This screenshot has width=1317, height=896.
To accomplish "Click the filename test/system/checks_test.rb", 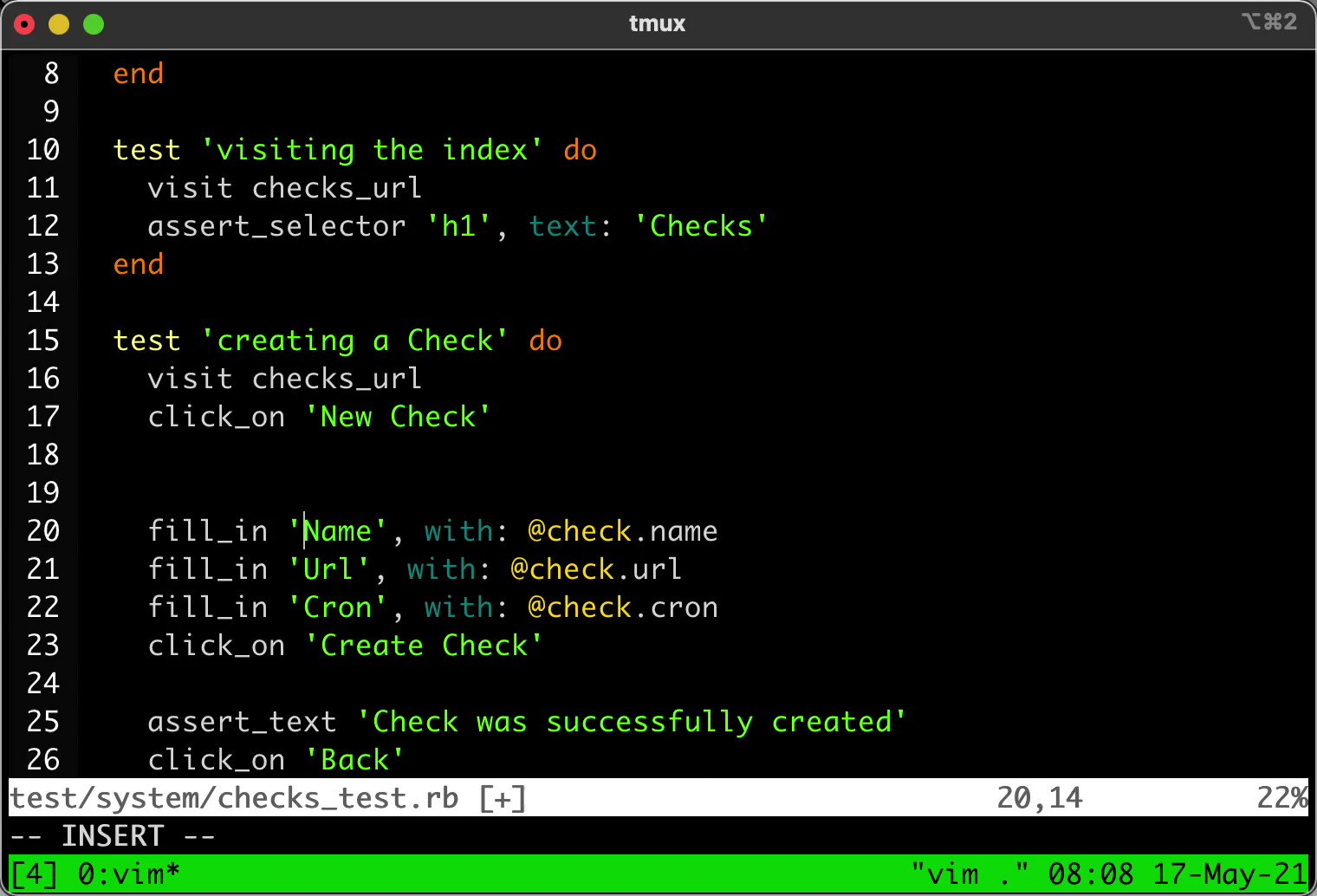I will click(234, 797).
